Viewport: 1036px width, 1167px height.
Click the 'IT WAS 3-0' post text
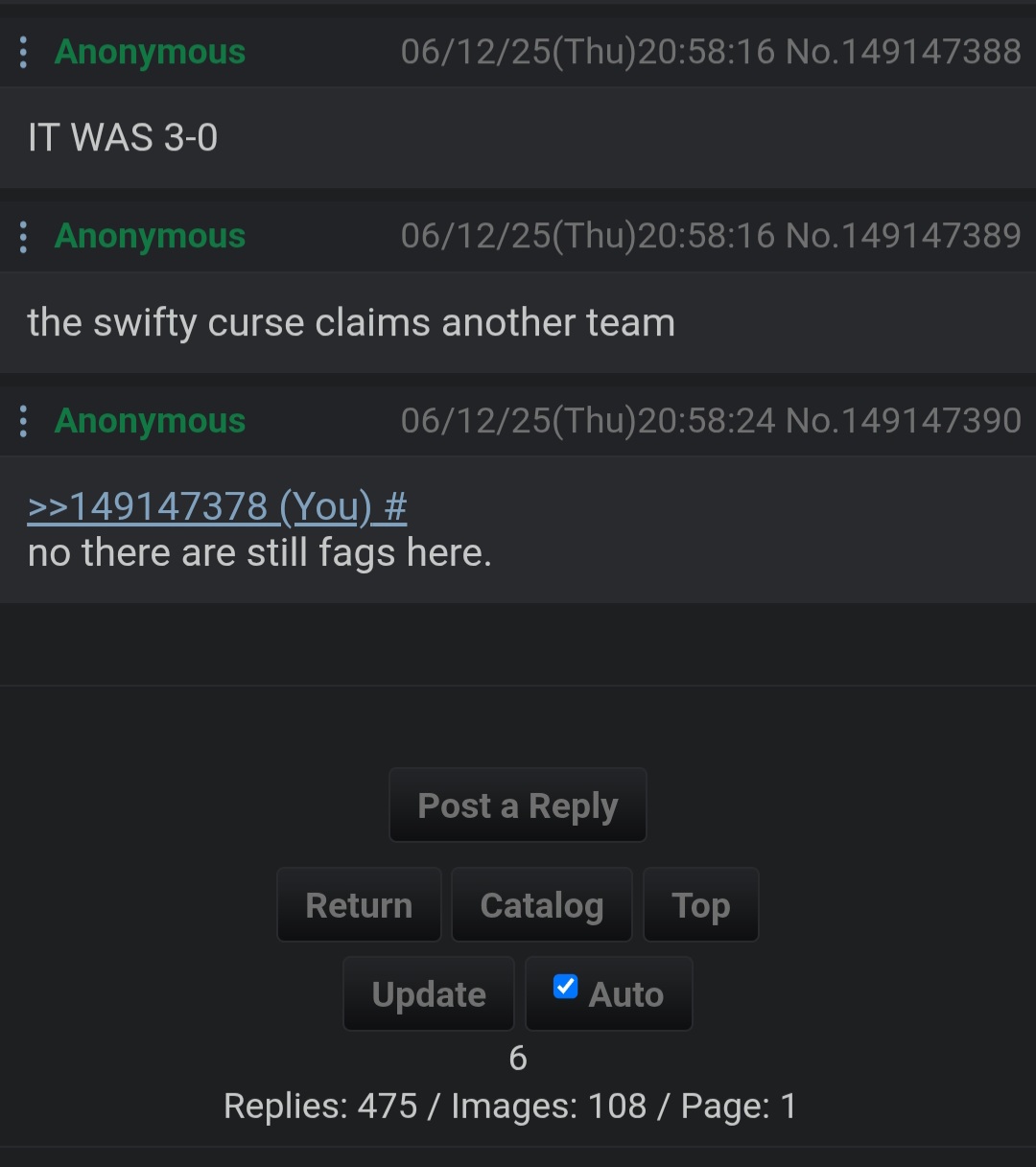click(123, 138)
